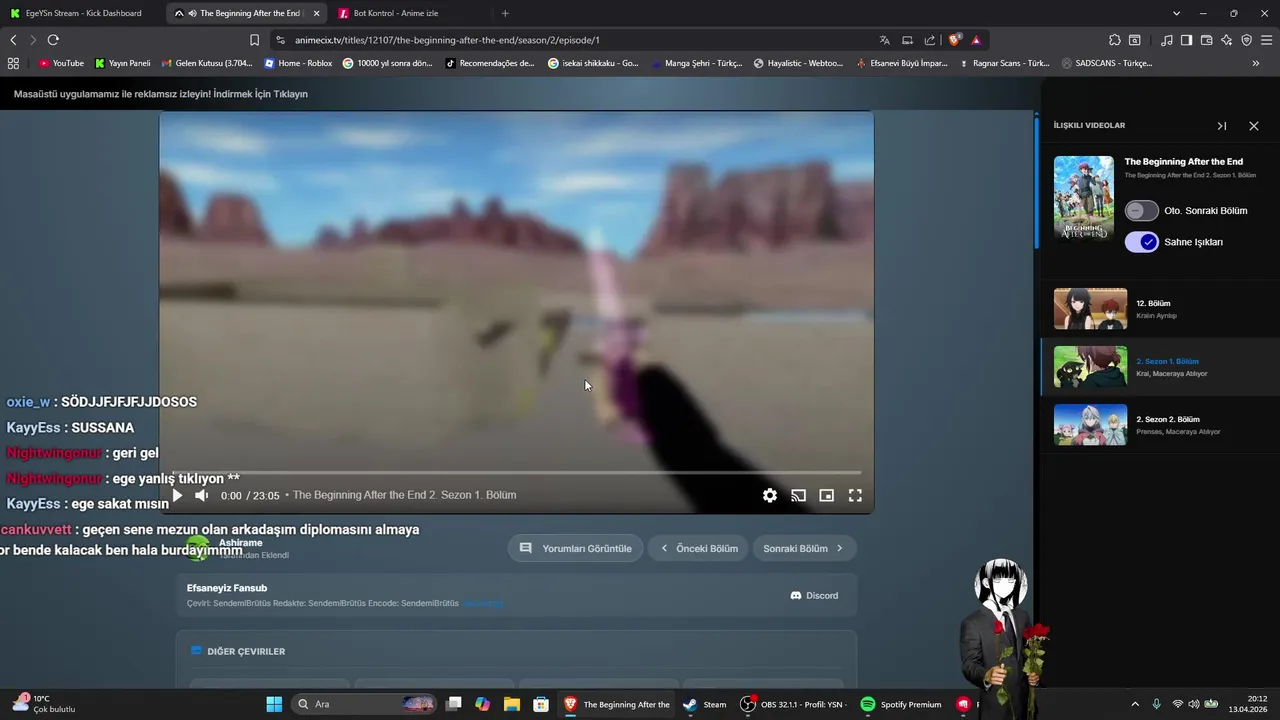Click the address bar URL
The height and width of the screenshot is (720, 1280).
447,40
